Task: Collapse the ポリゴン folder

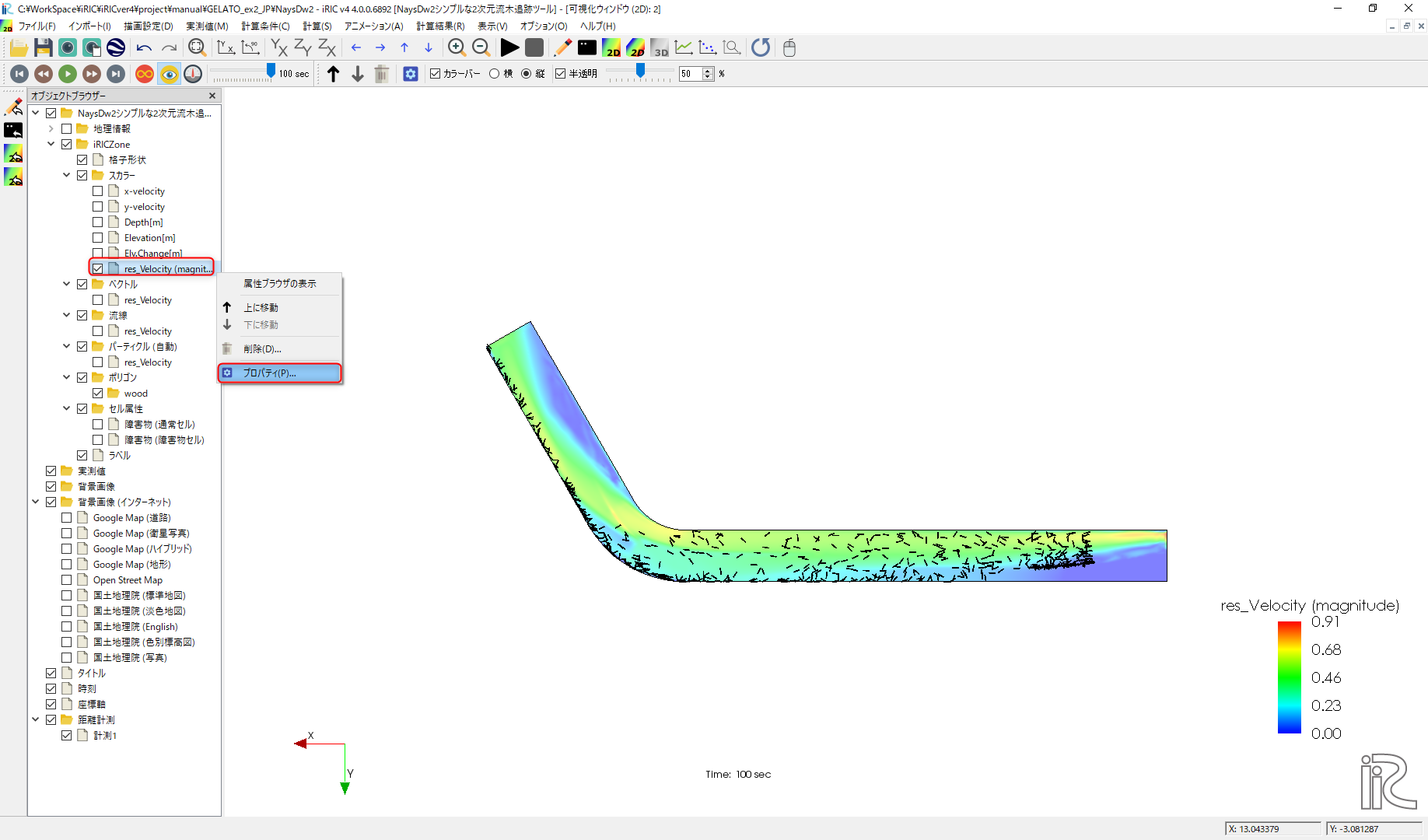Action: pyautogui.click(x=66, y=377)
